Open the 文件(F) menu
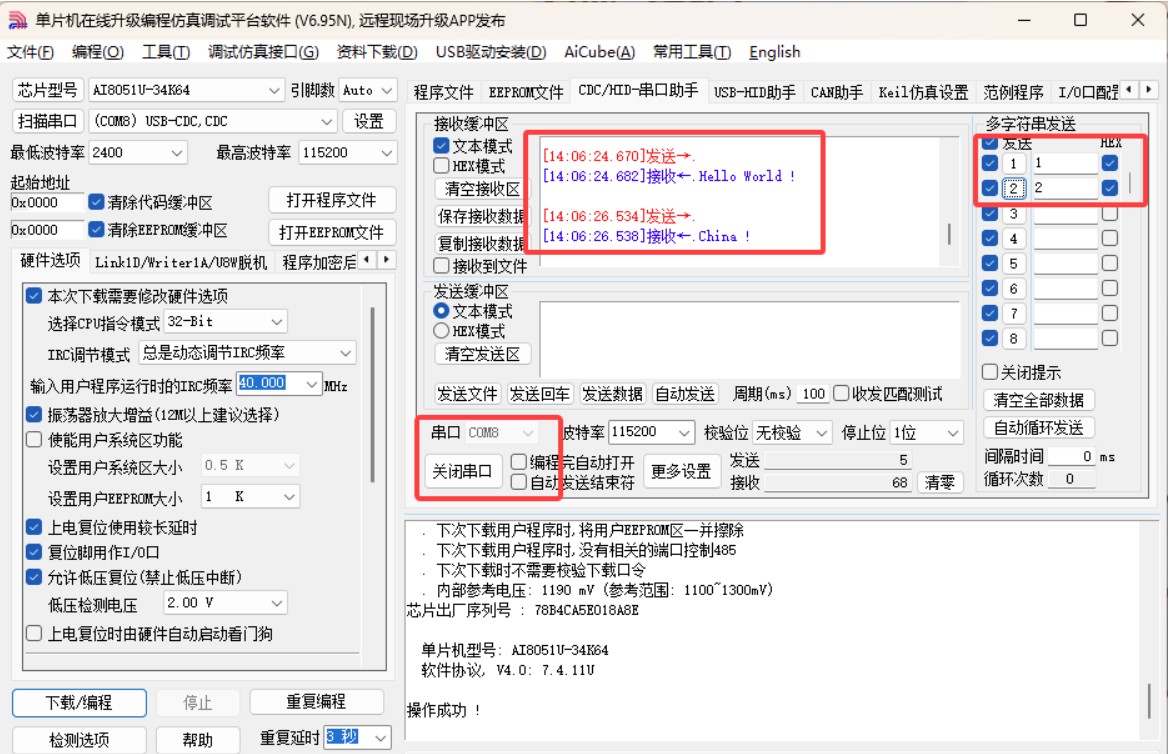The image size is (1175, 754). click(30, 52)
